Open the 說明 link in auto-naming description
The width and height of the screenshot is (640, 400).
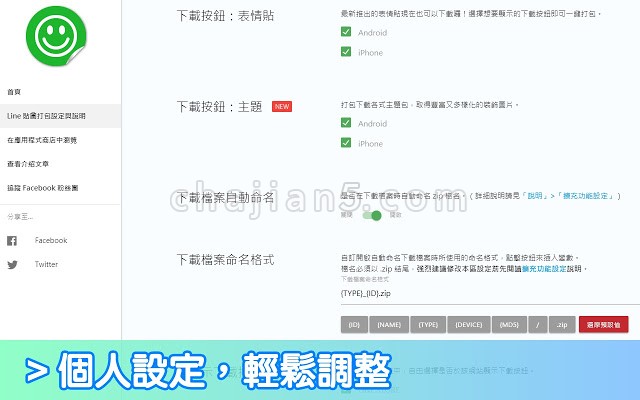click(x=535, y=196)
